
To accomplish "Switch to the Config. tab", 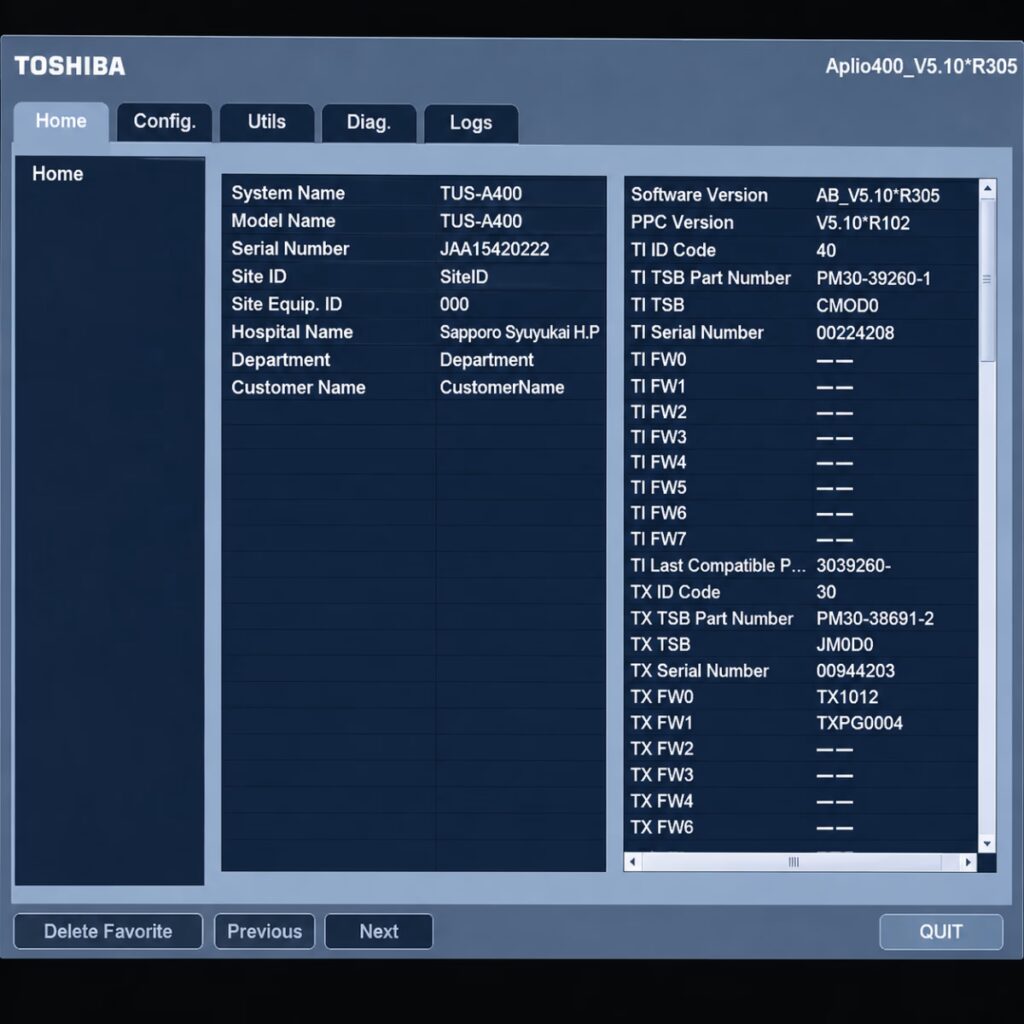I will [165, 122].
